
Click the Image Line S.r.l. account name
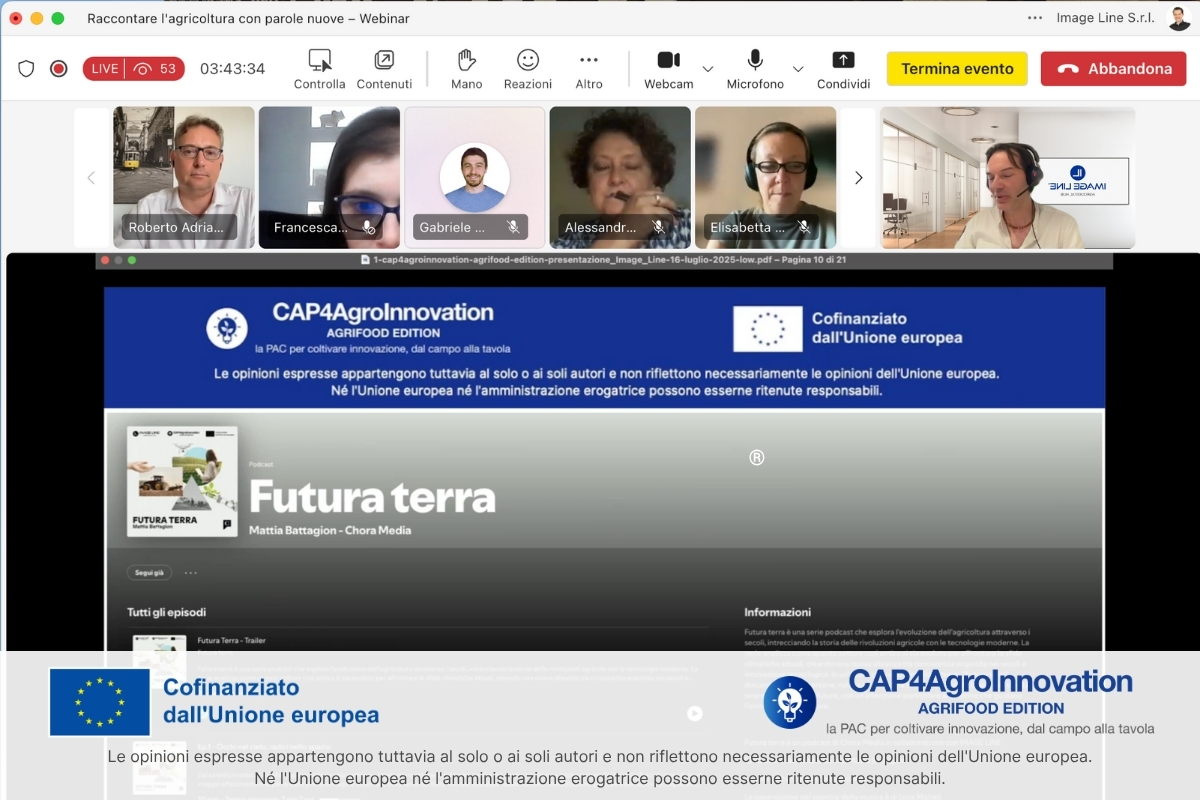(x=1106, y=18)
